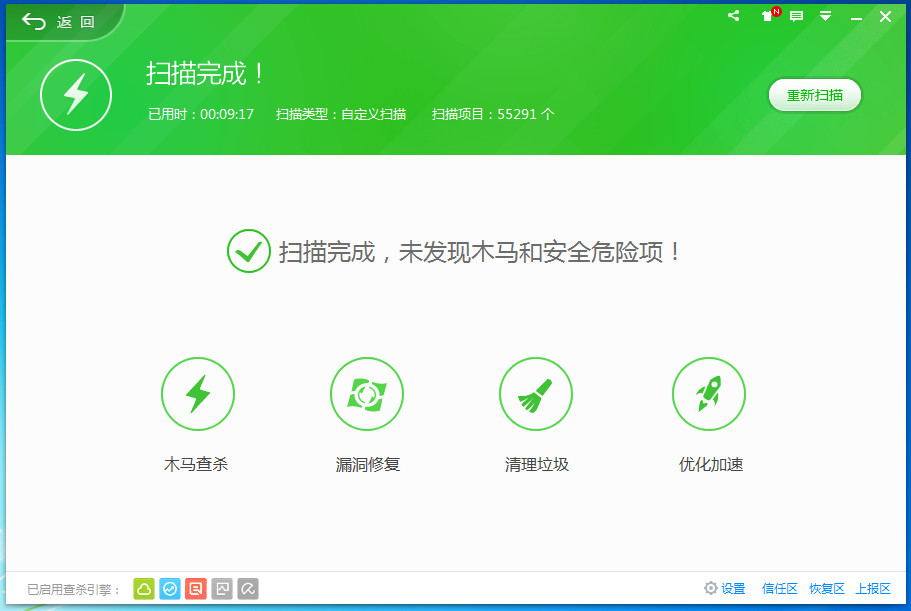Click the green checkmark result icon
The image size is (911, 611).
point(249,251)
